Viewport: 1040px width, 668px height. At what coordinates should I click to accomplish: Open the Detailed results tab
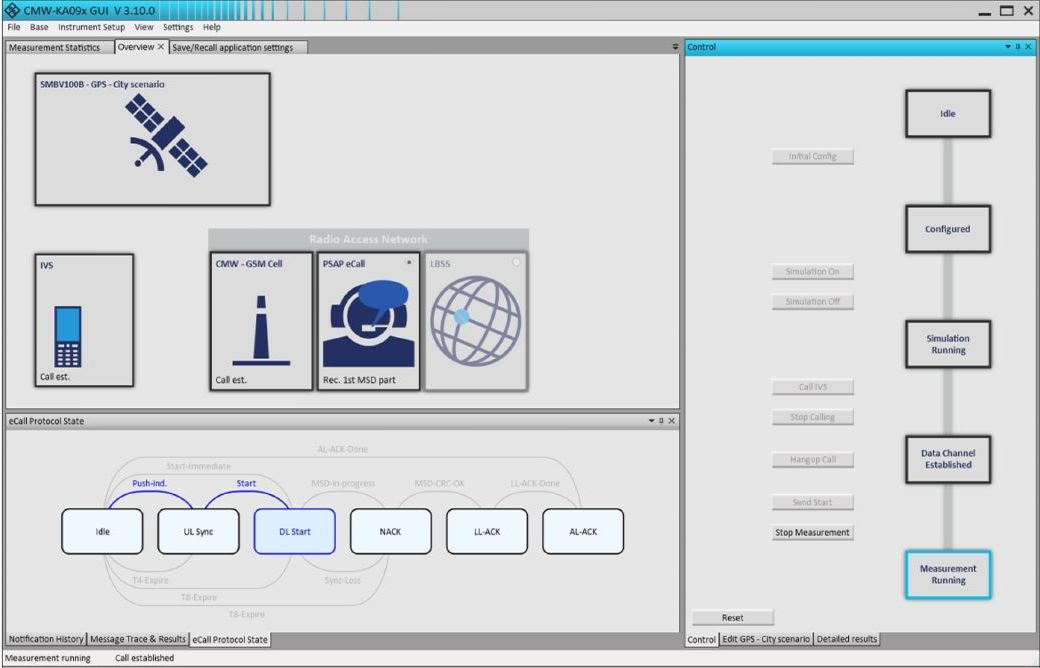coord(846,639)
